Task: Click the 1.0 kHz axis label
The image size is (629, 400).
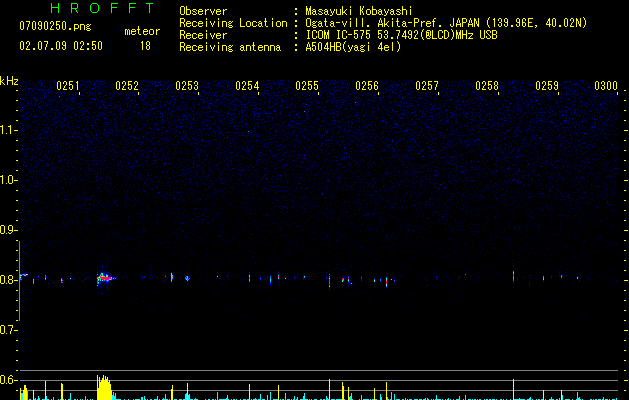Action: (9, 180)
